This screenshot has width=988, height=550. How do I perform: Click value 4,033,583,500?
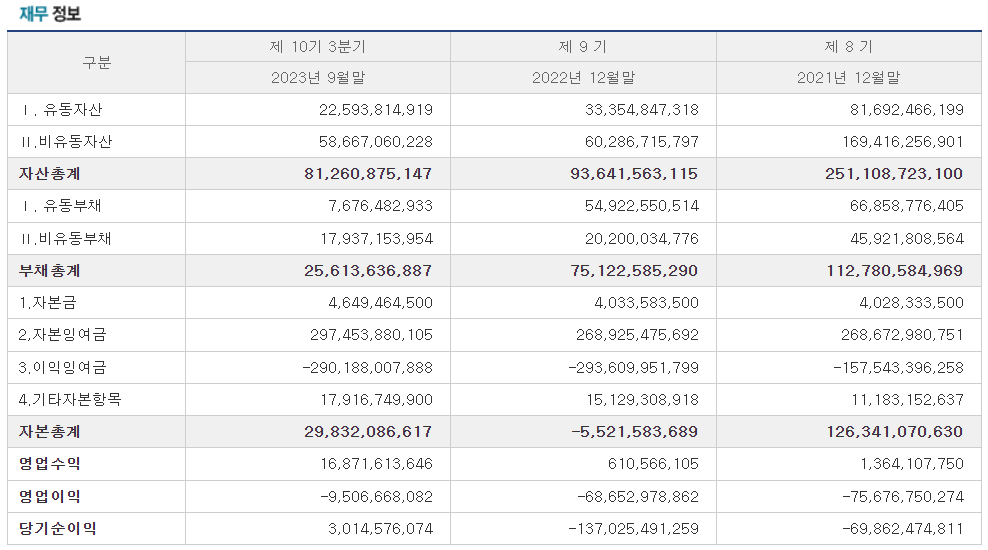point(646,303)
